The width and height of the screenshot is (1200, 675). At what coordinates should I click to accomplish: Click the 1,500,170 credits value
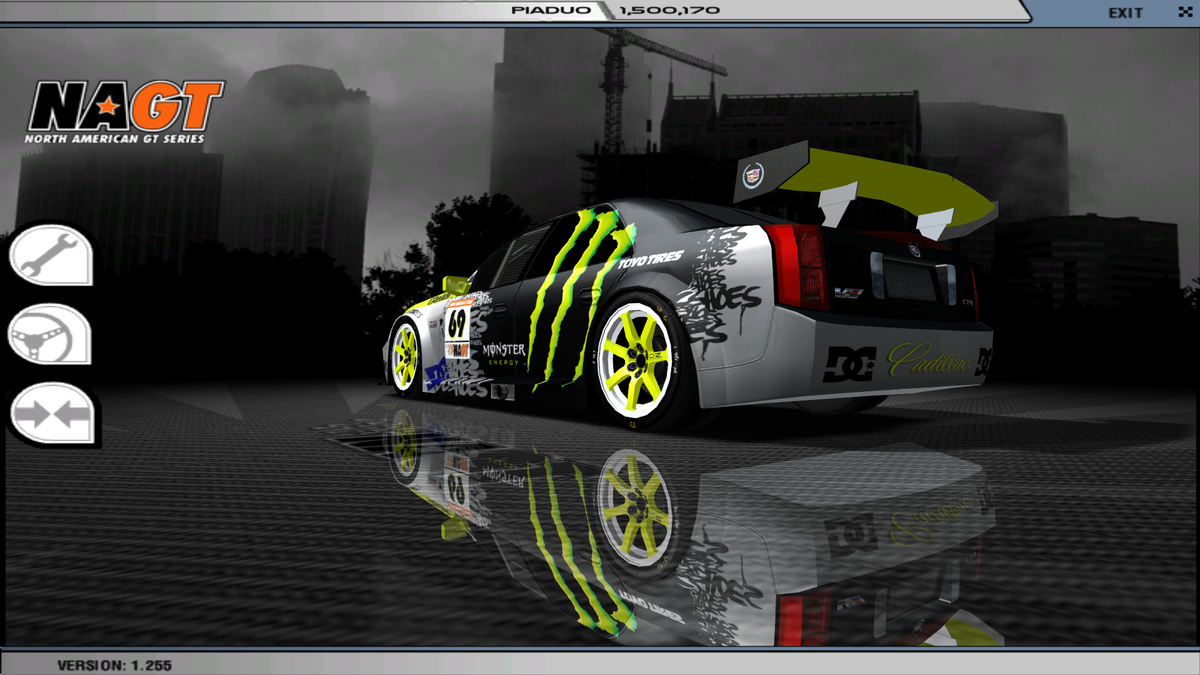tap(669, 11)
